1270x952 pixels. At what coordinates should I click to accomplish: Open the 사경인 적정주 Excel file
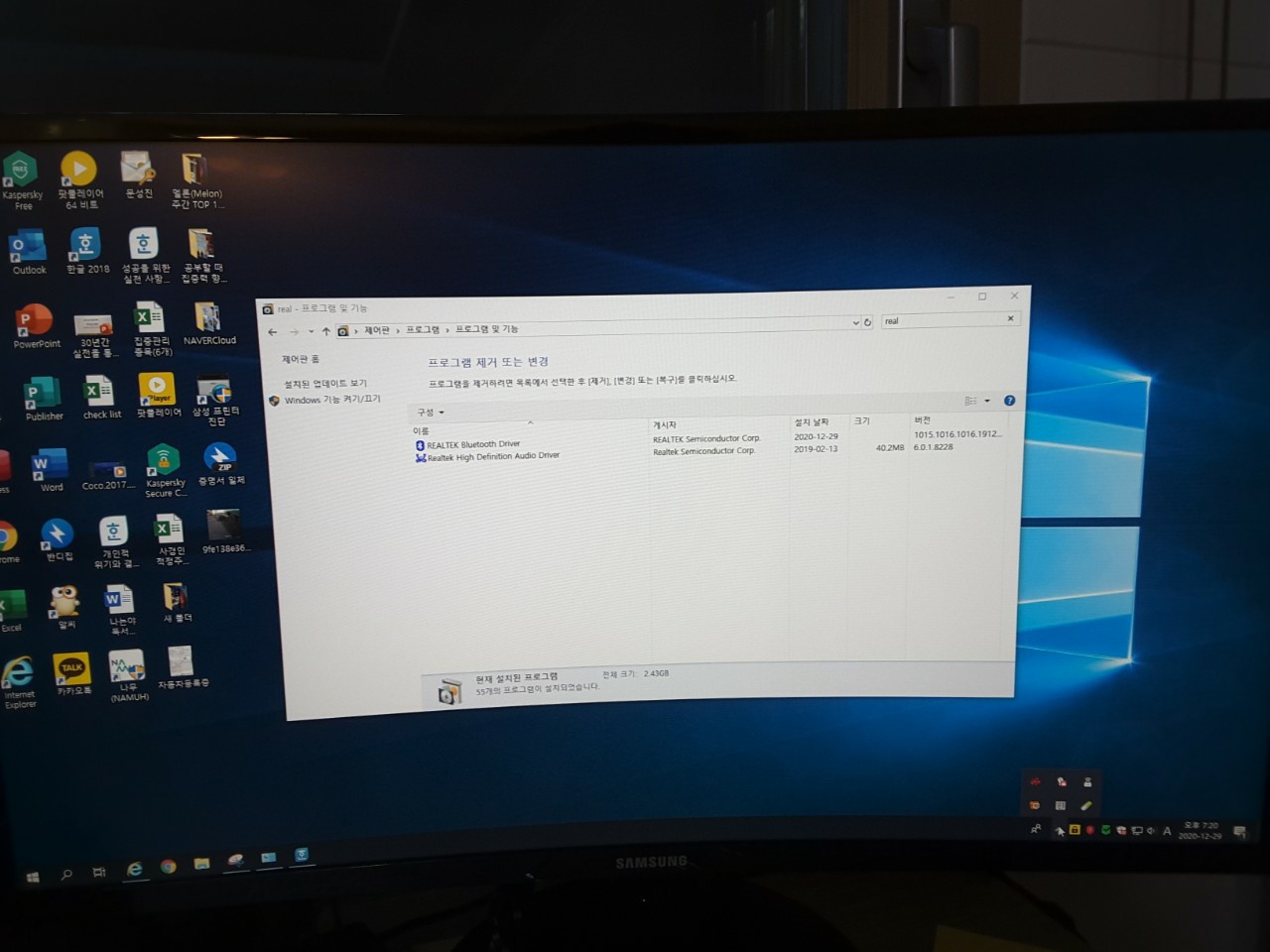pos(171,540)
